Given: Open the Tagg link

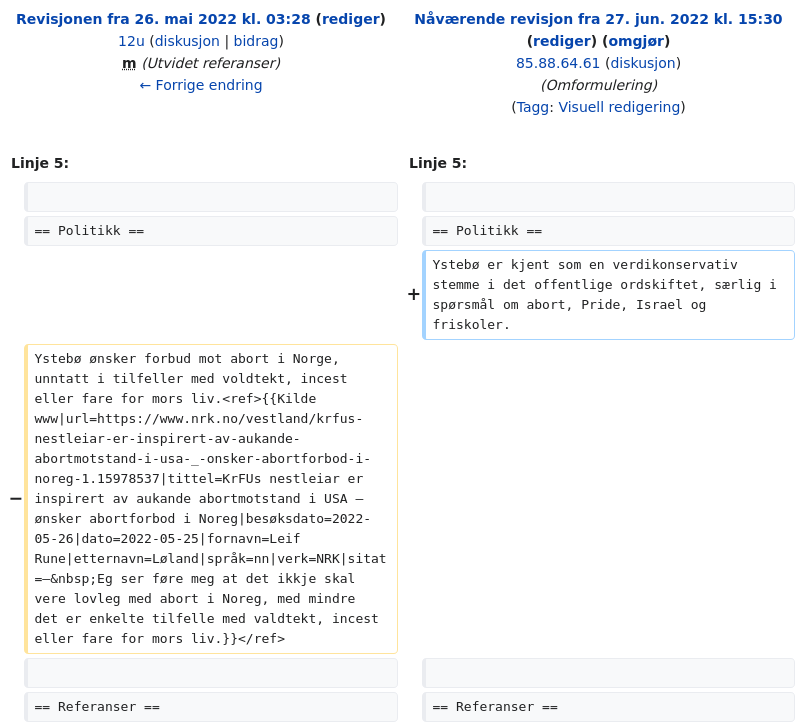Looking at the screenshot, I should point(533,107).
